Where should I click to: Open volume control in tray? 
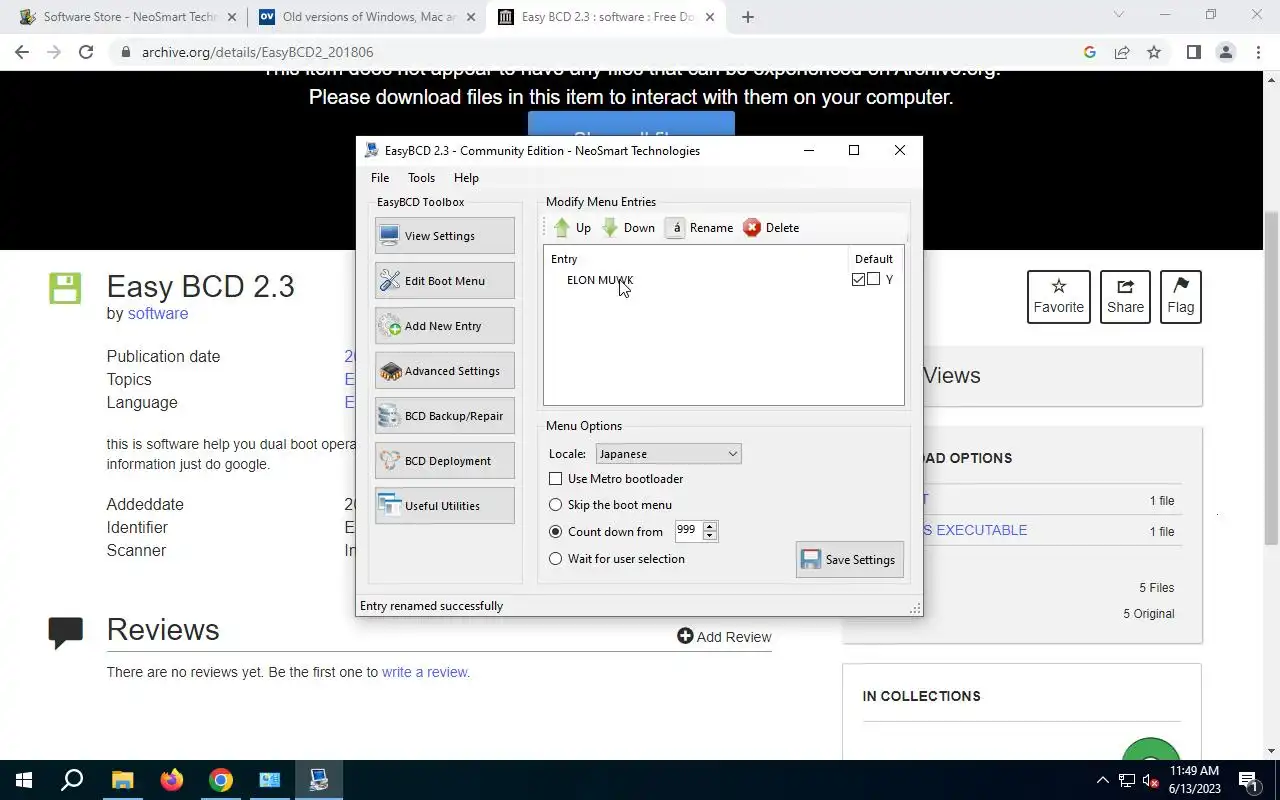pyautogui.click(x=1151, y=780)
